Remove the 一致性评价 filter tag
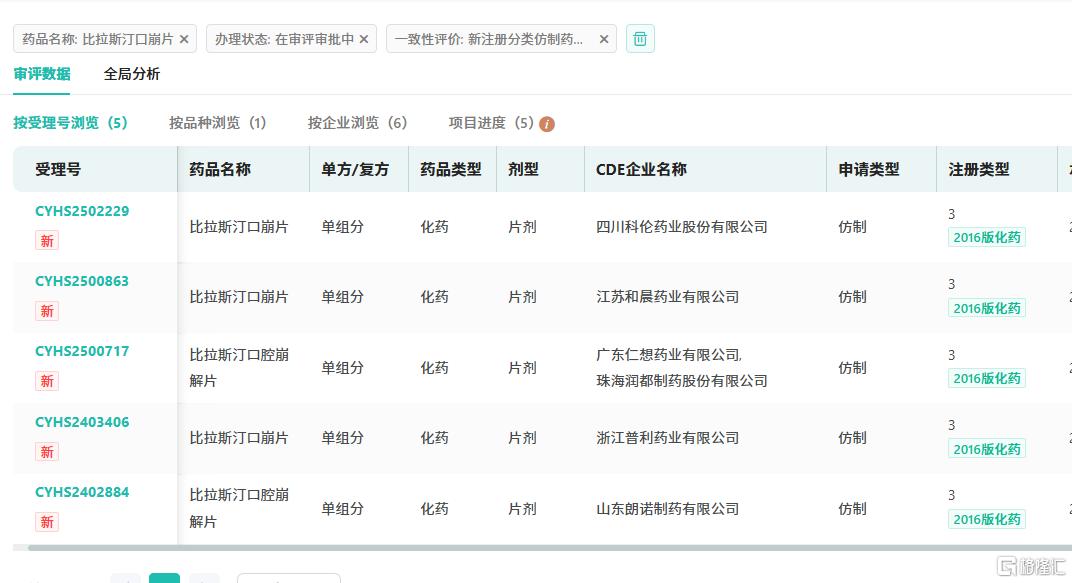 604,40
